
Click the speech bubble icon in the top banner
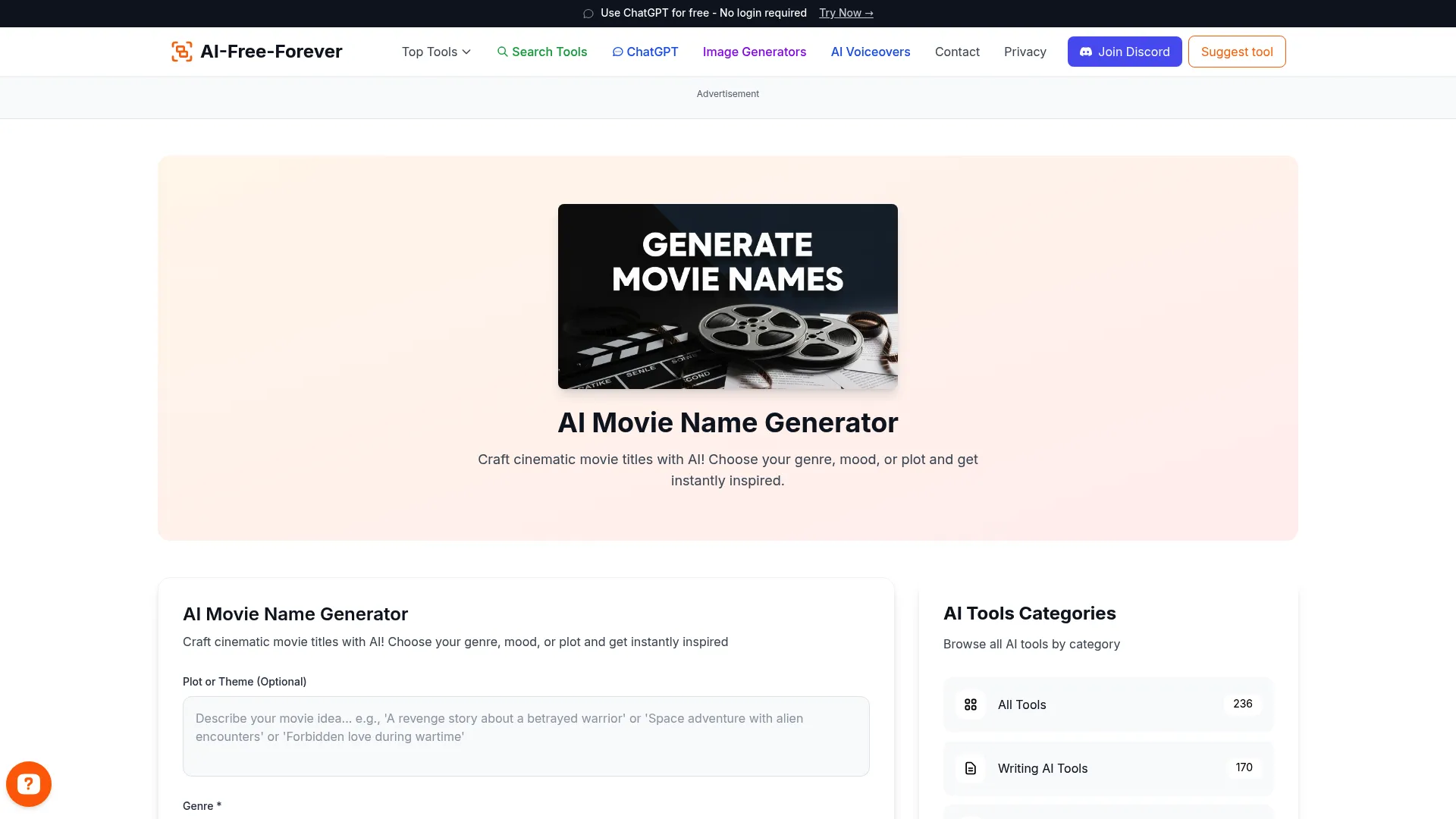[x=588, y=13]
